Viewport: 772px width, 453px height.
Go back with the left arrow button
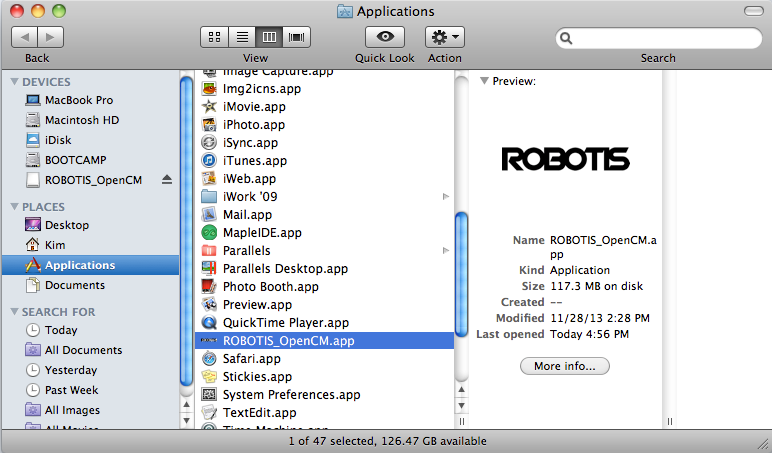pos(25,37)
